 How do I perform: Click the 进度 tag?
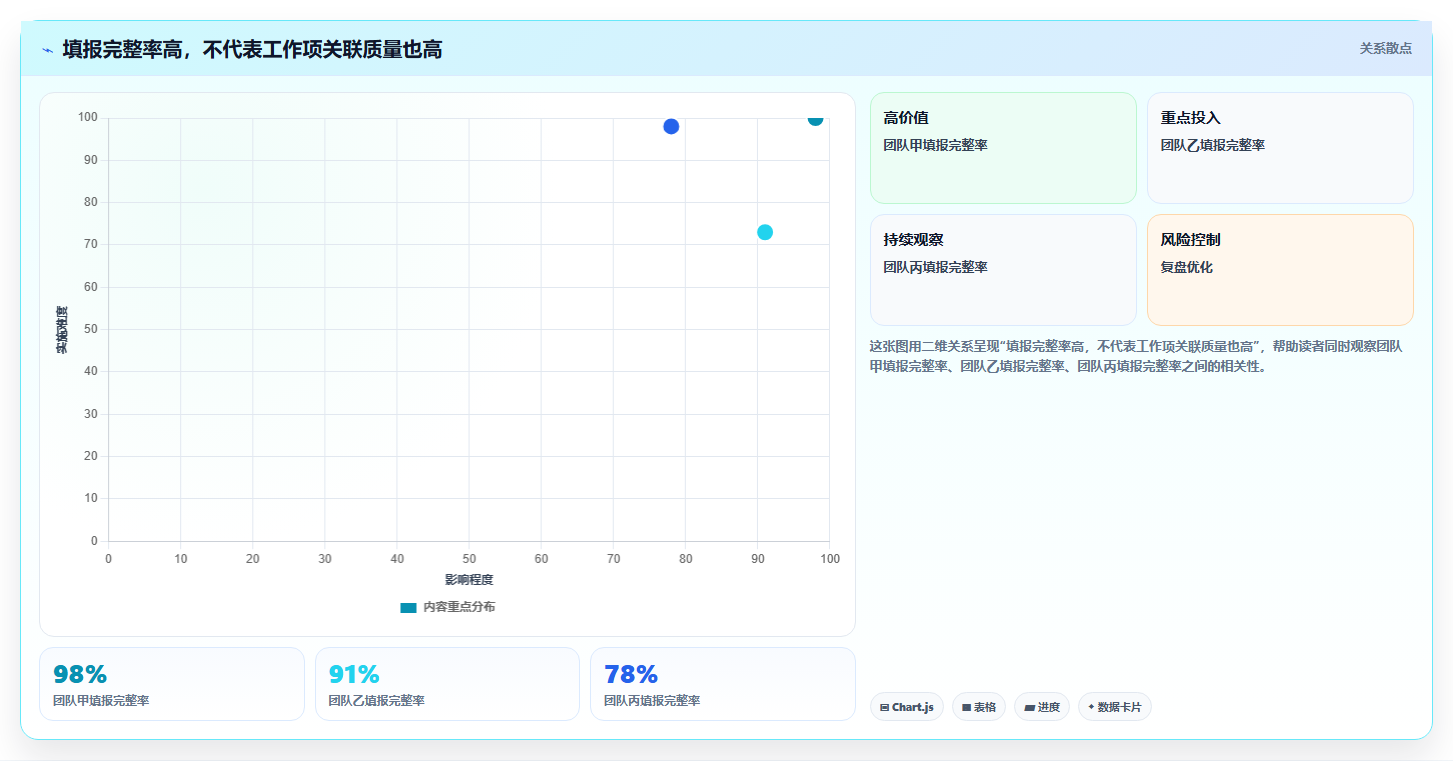click(x=1042, y=707)
